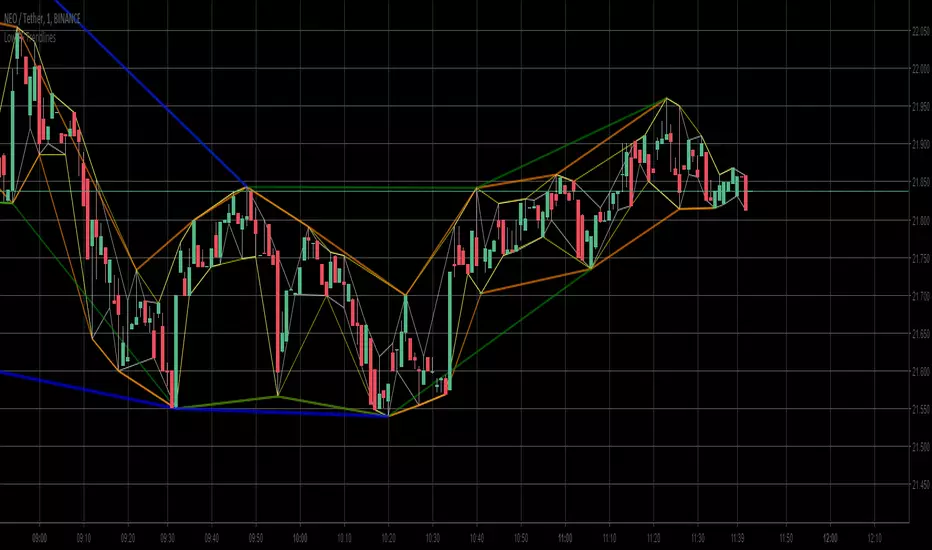Click the 09:30 time axis label
The image size is (932, 550).
[168, 538]
